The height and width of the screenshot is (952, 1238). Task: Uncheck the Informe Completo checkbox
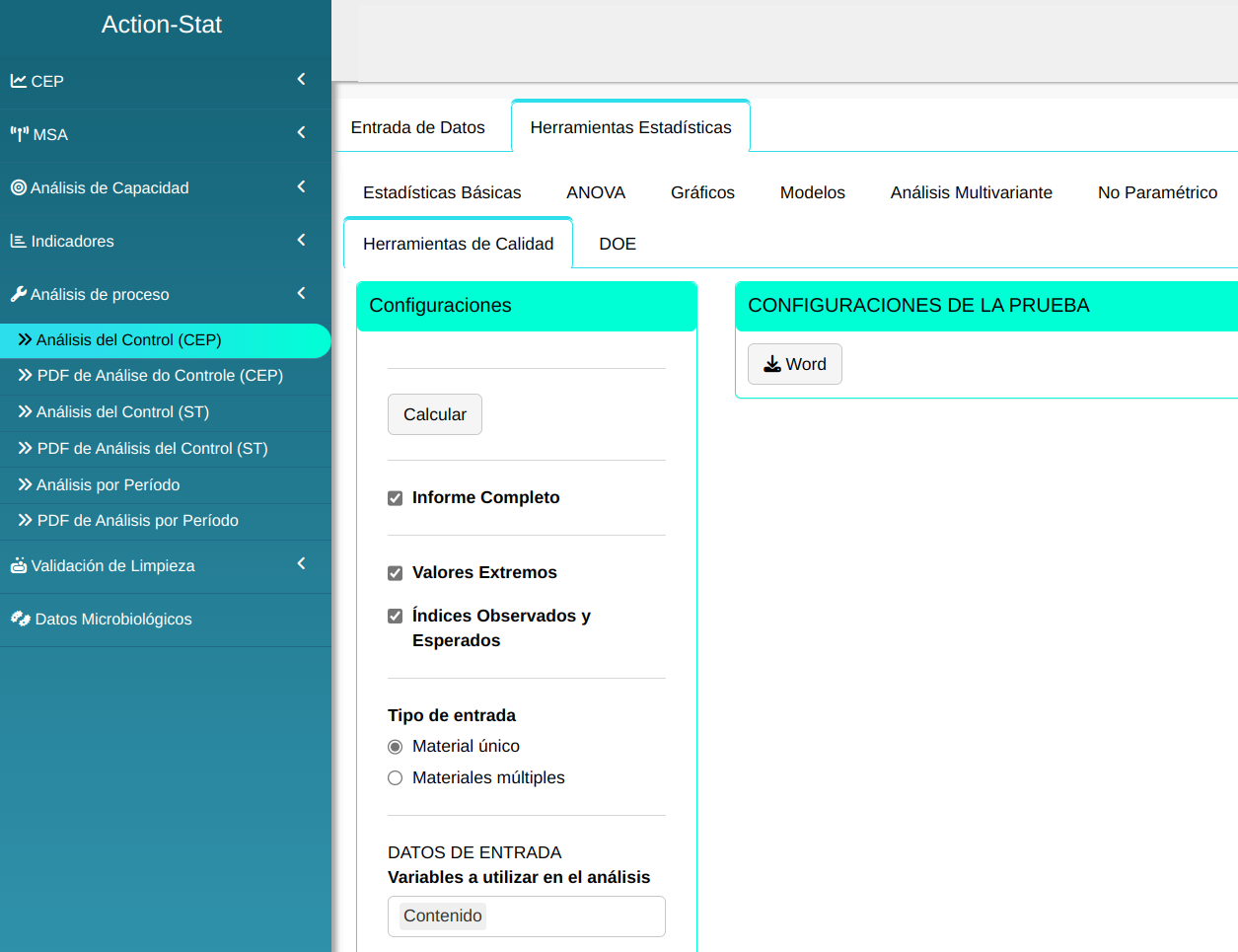pos(396,498)
